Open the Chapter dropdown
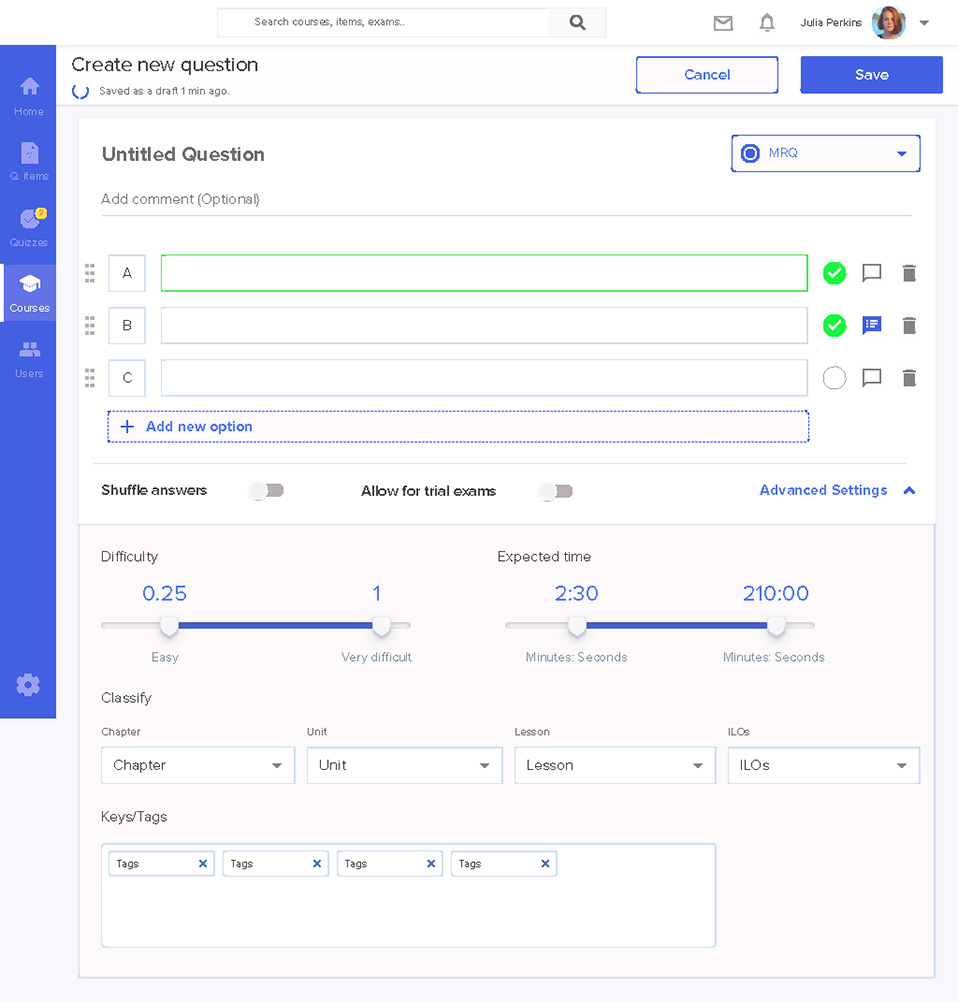This screenshot has width=958, height=1002. 198,766
